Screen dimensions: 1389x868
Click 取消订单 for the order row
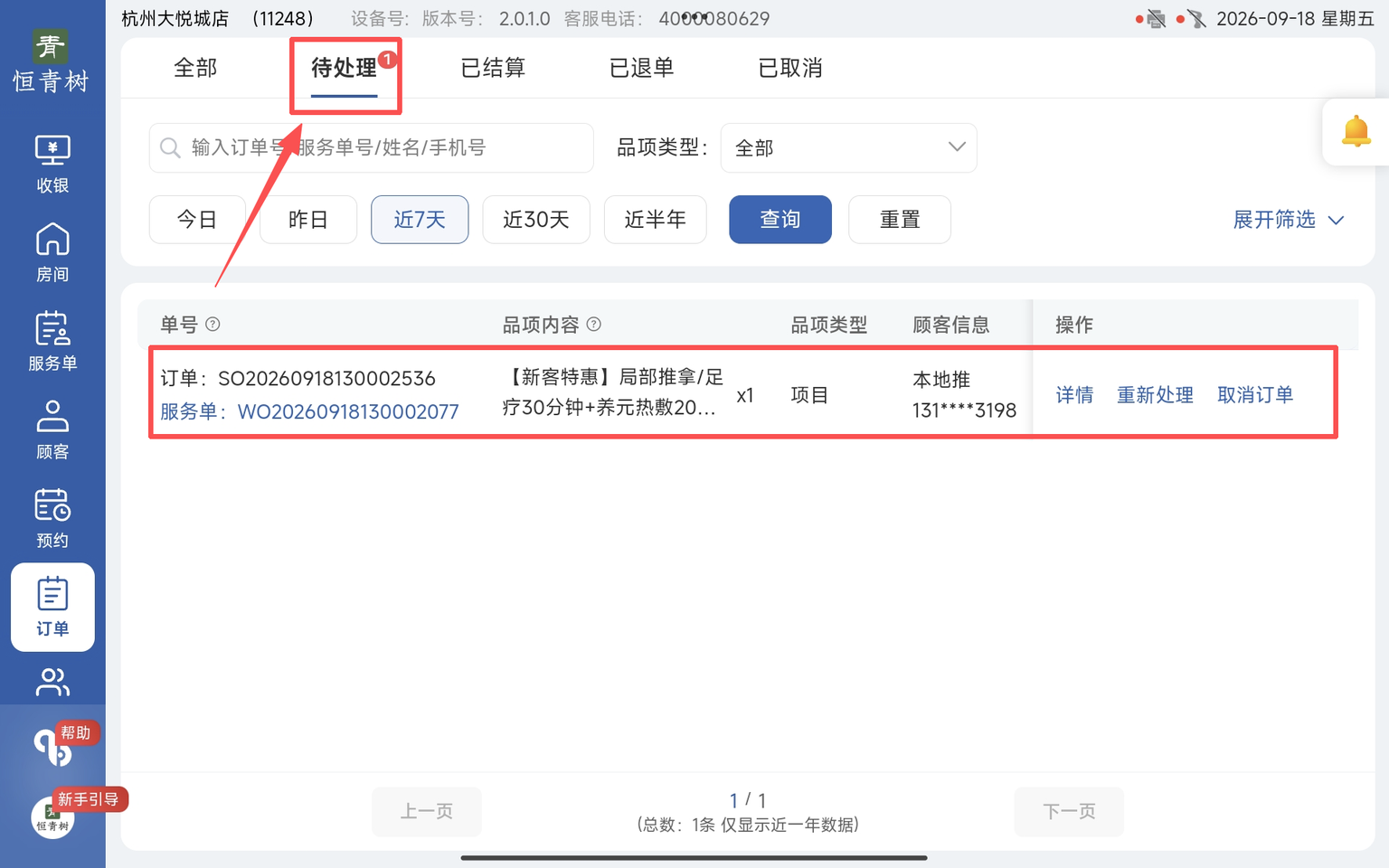1255,395
